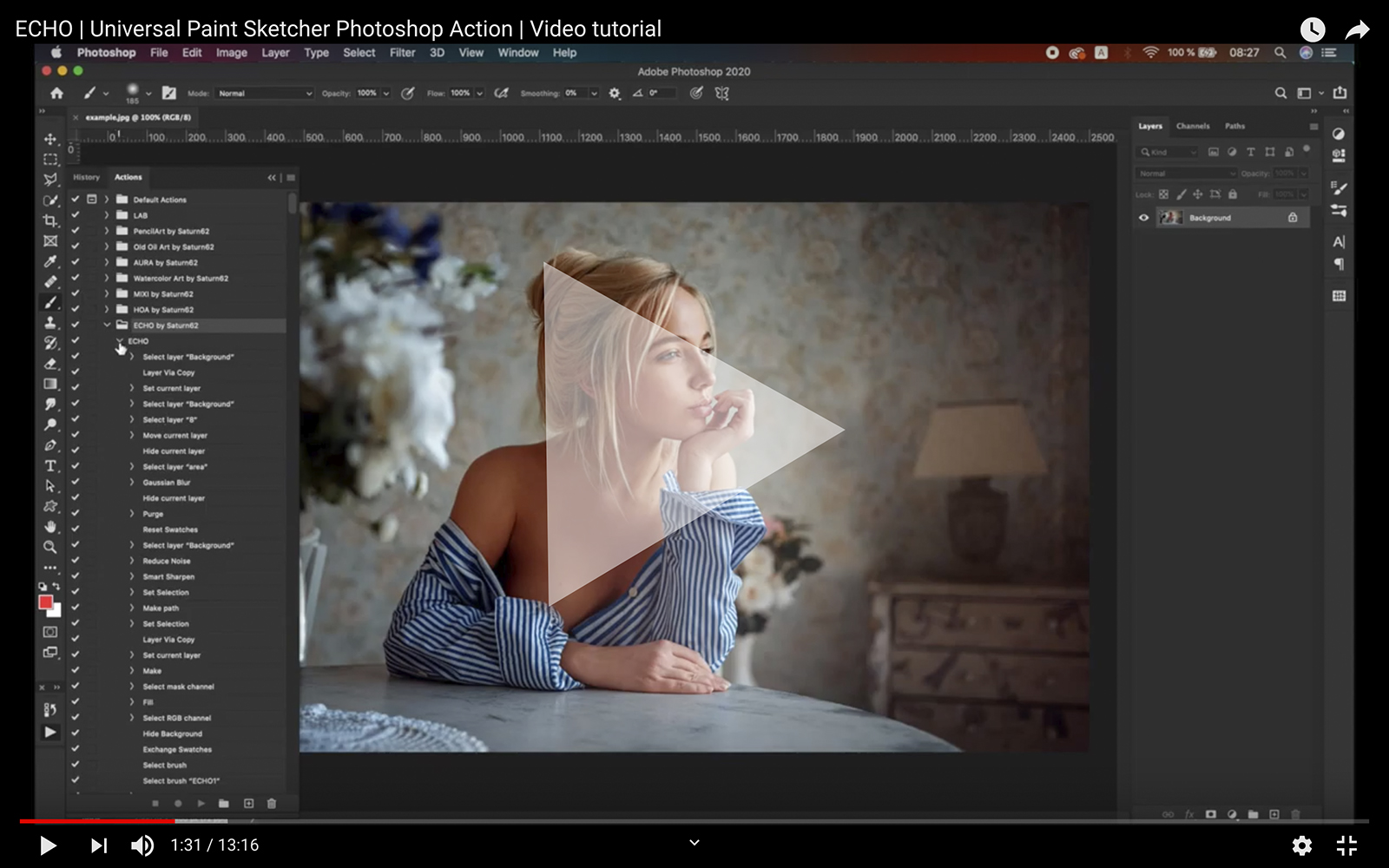This screenshot has width=1389, height=868.
Task: Toggle the checkmark beside PencilArt by Saturn62
Action: point(76,231)
